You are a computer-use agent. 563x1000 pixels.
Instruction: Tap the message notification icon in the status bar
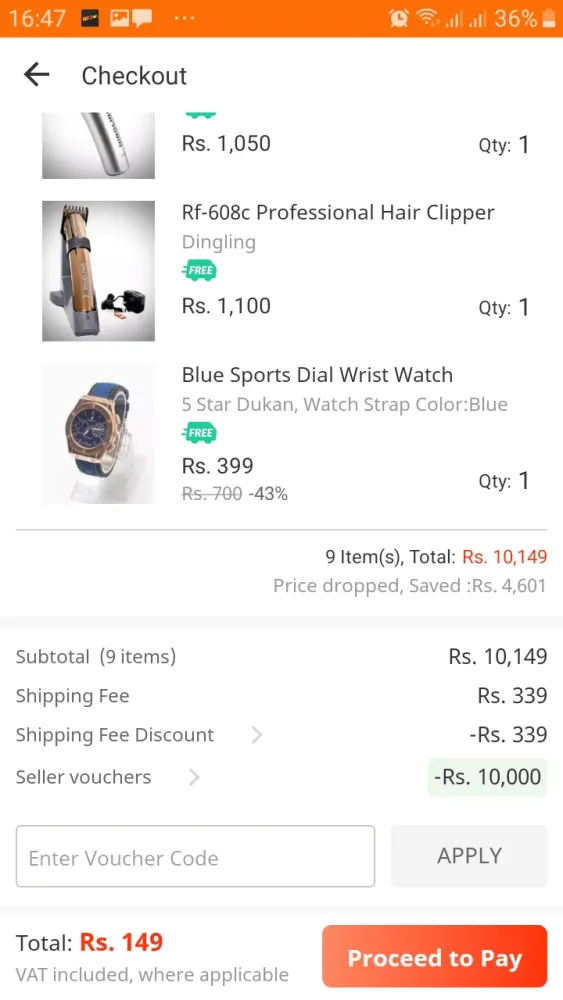click(142, 18)
